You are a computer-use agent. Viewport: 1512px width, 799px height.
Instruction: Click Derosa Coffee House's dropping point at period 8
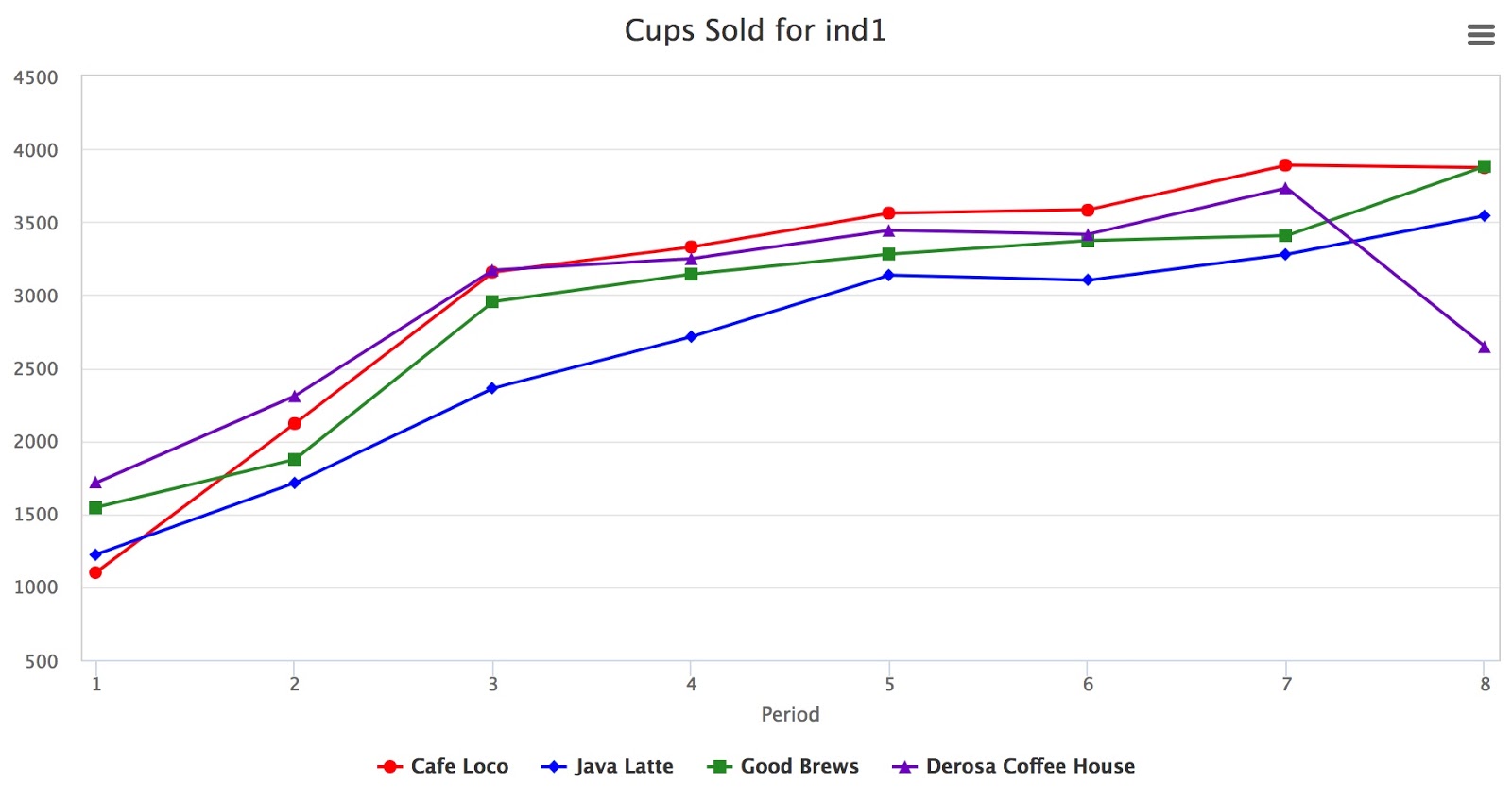pos(1484,346)
